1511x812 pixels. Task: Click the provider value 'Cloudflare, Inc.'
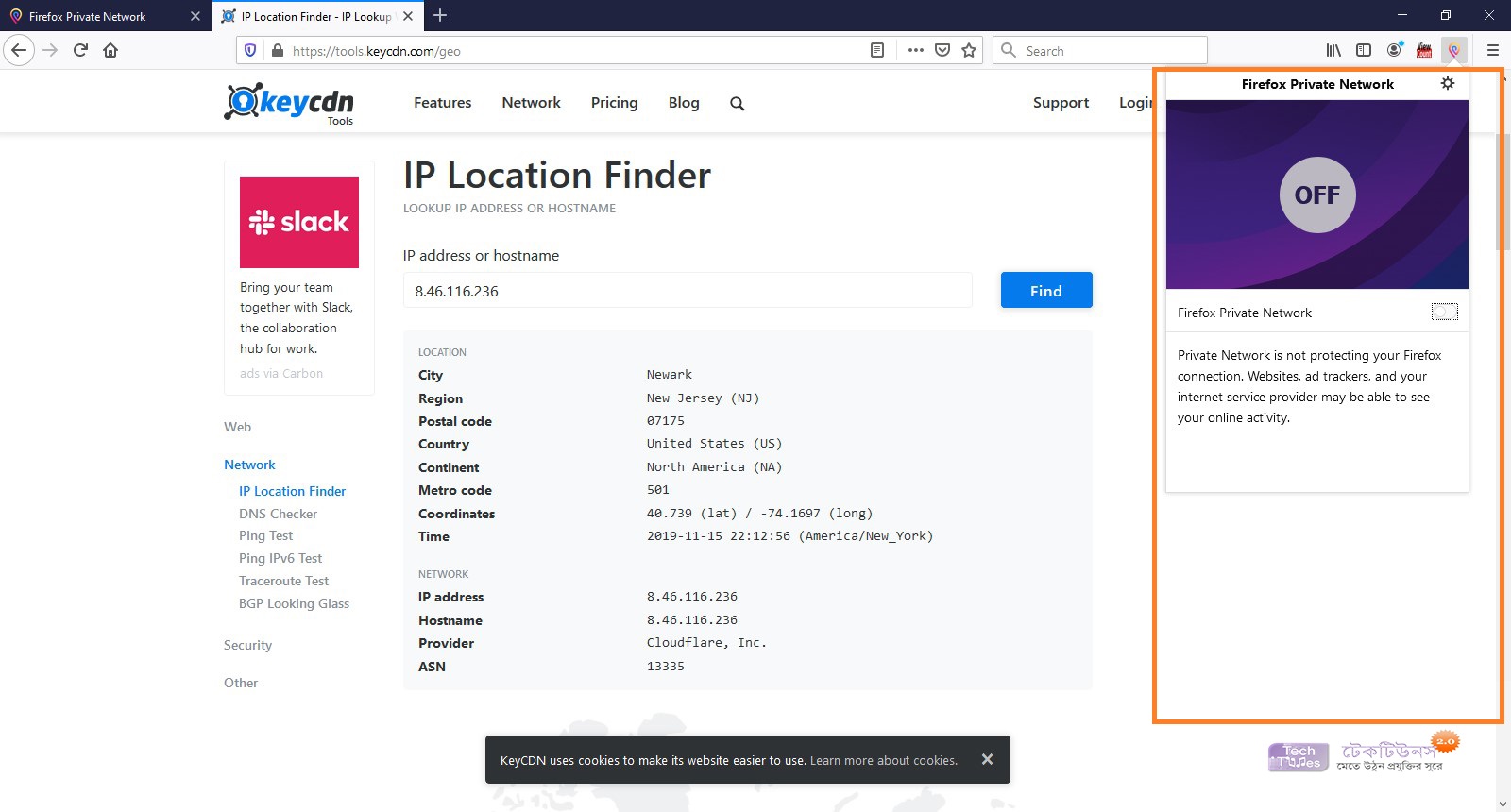tap(706, 643)
